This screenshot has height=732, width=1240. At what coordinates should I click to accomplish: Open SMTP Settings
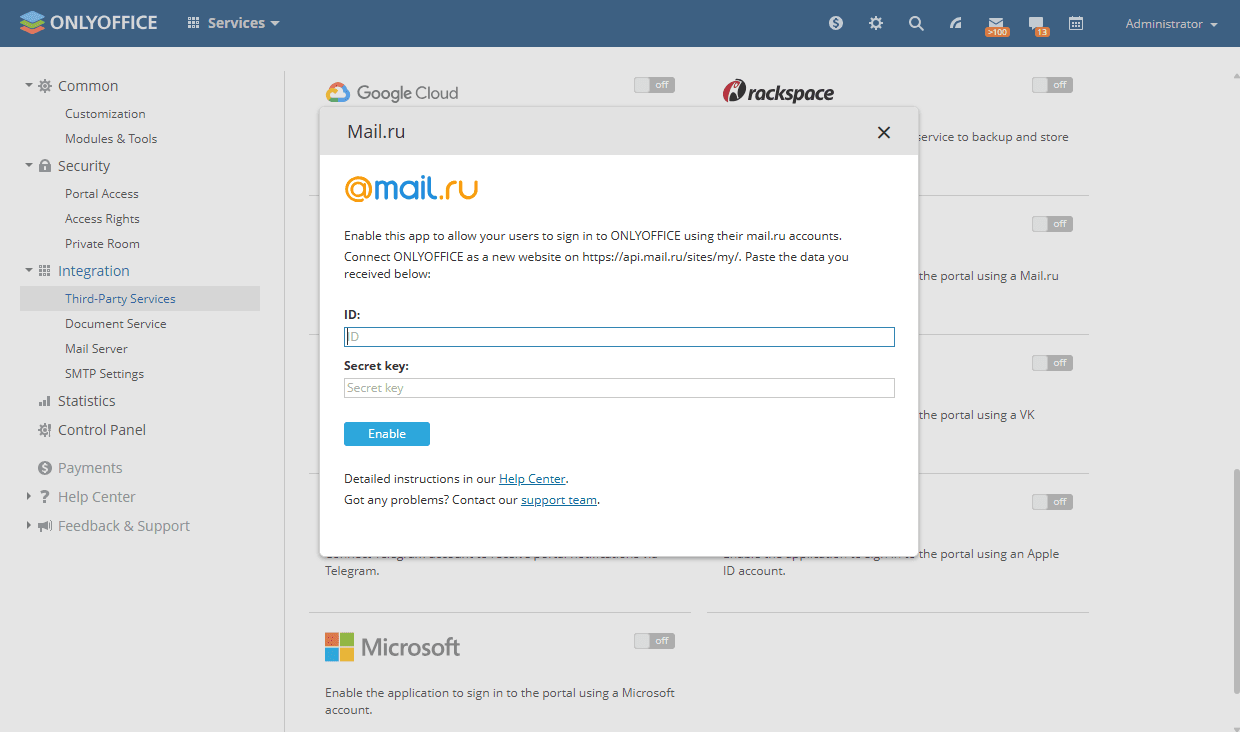pyautogui.click(x=104, y=374)
